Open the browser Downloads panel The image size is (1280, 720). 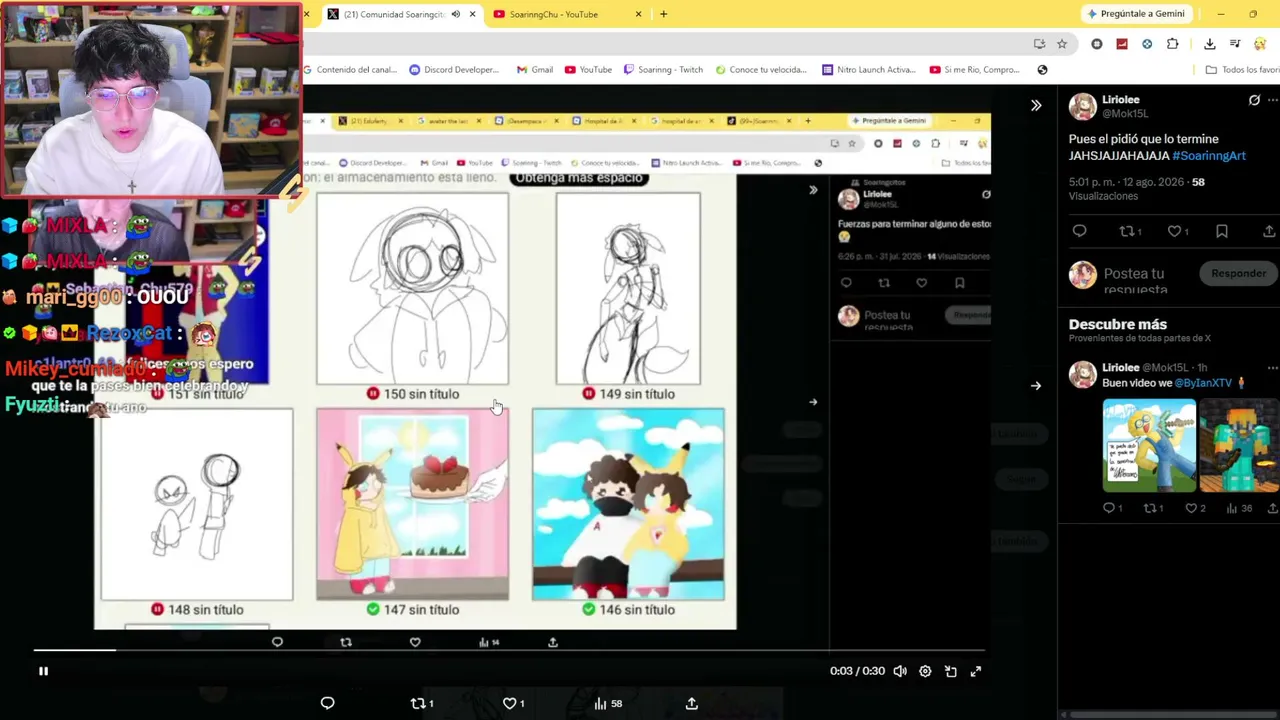1209,44
